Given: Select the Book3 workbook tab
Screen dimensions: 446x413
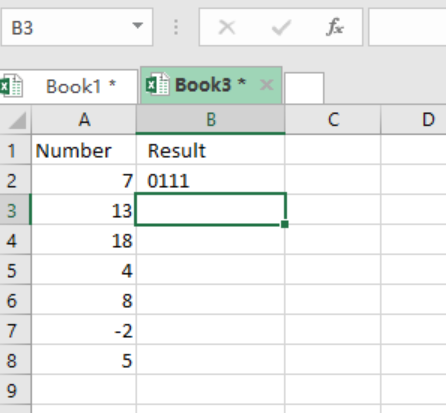Looking at the screenshot, I should click(x=211, y=85).
